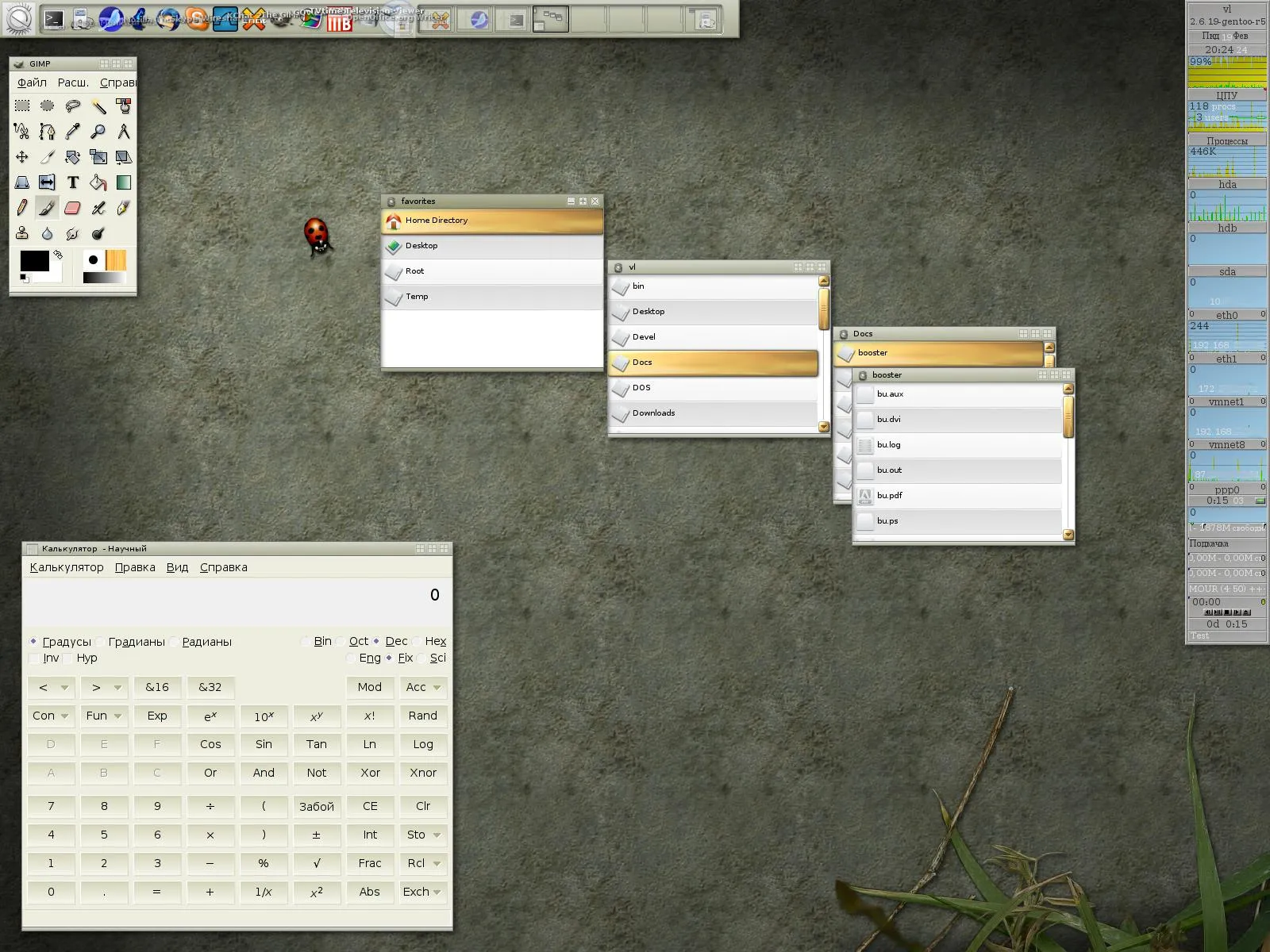
Task: Select the Rectangle Select tool in GIMP
Action: point(22,106)
